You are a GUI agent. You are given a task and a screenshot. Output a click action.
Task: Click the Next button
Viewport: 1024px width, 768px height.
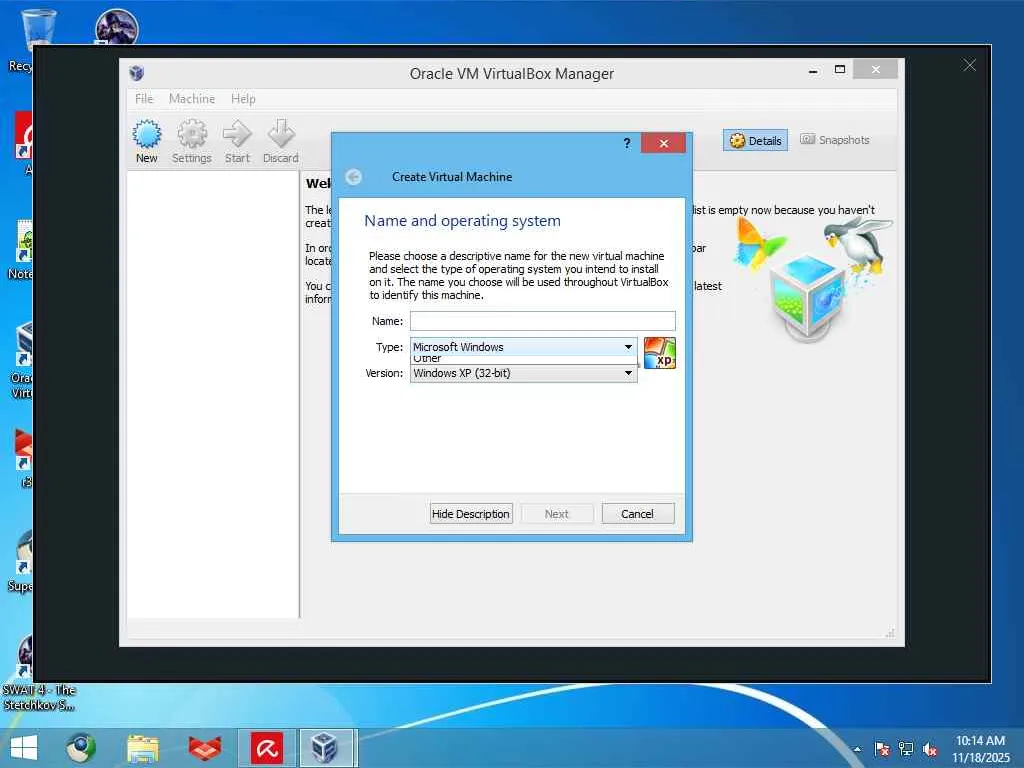[x=556, y=514]
